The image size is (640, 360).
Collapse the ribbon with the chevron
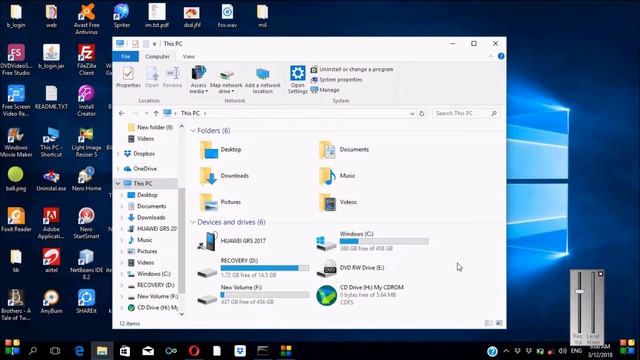pos(491,56)
